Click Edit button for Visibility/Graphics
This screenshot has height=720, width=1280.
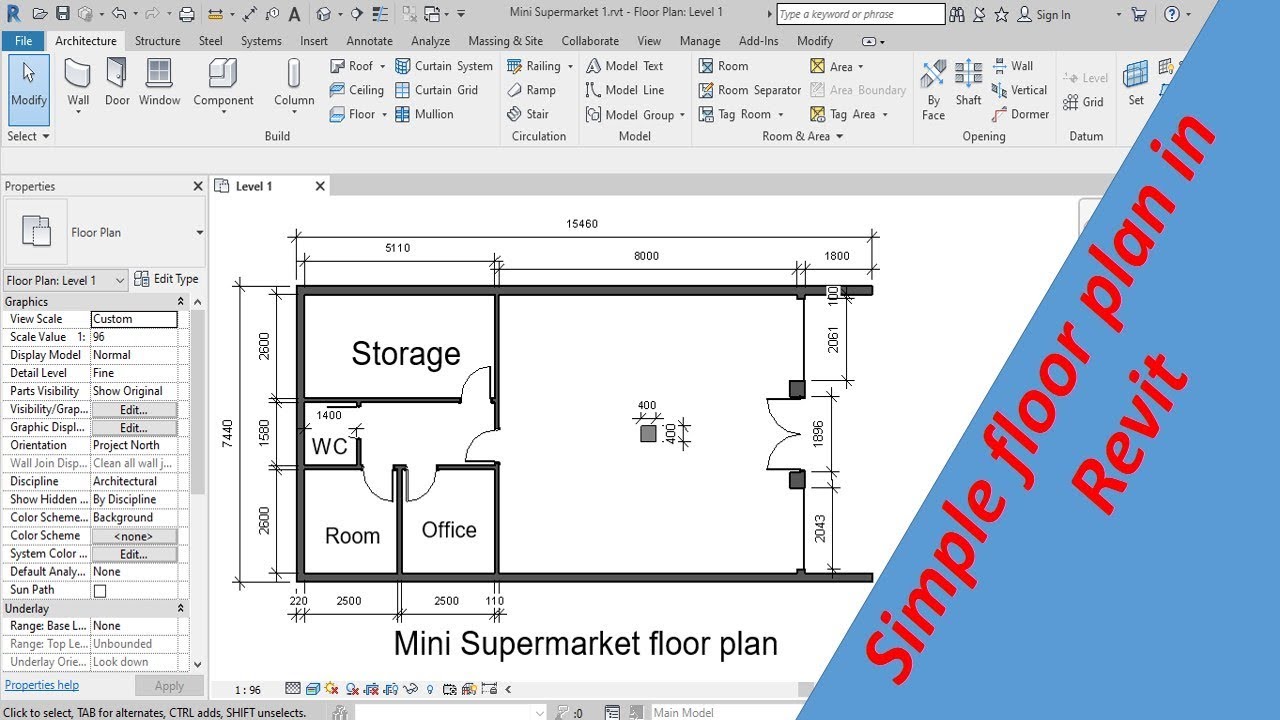pos(134,410)
